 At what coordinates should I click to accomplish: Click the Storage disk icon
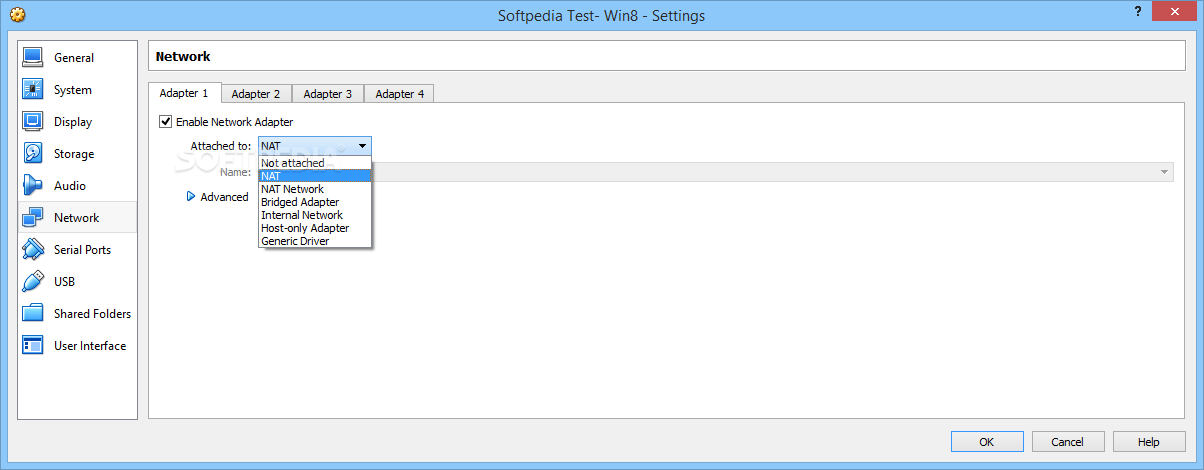click(x=33, y=153)
